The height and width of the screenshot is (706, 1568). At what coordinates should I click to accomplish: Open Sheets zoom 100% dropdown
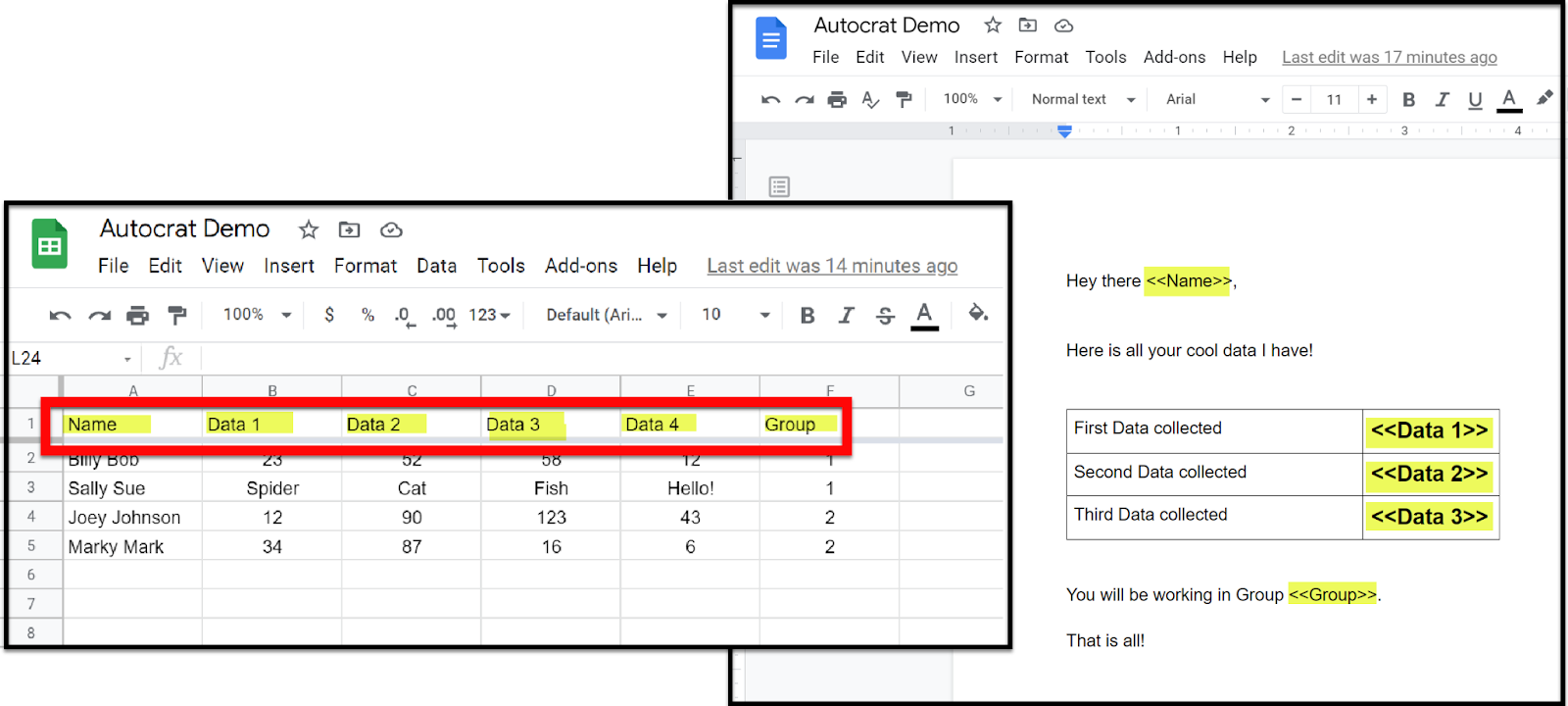point(258,315)
